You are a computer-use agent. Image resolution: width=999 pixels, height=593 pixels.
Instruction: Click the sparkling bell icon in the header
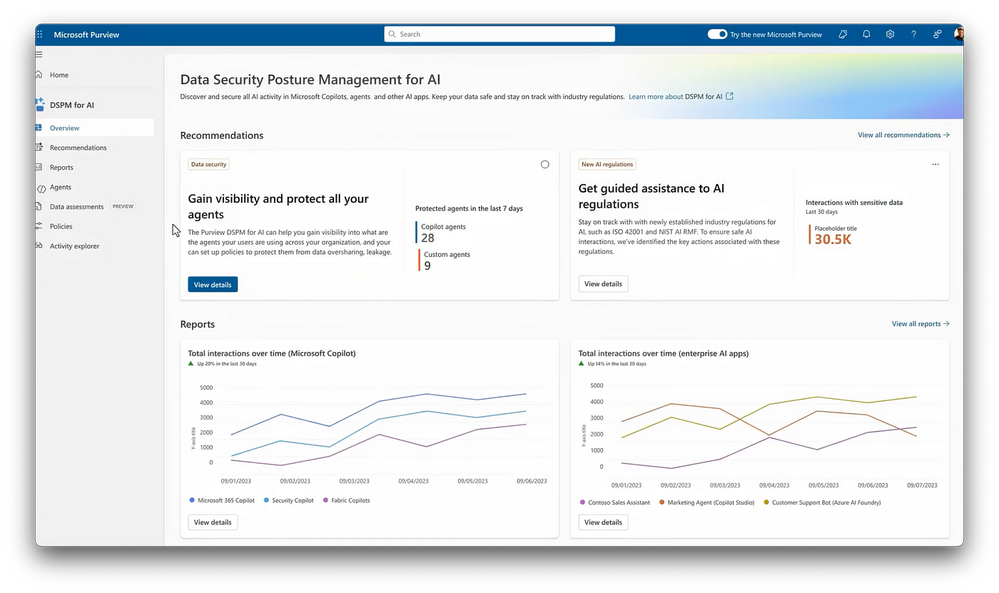(843, 34)
